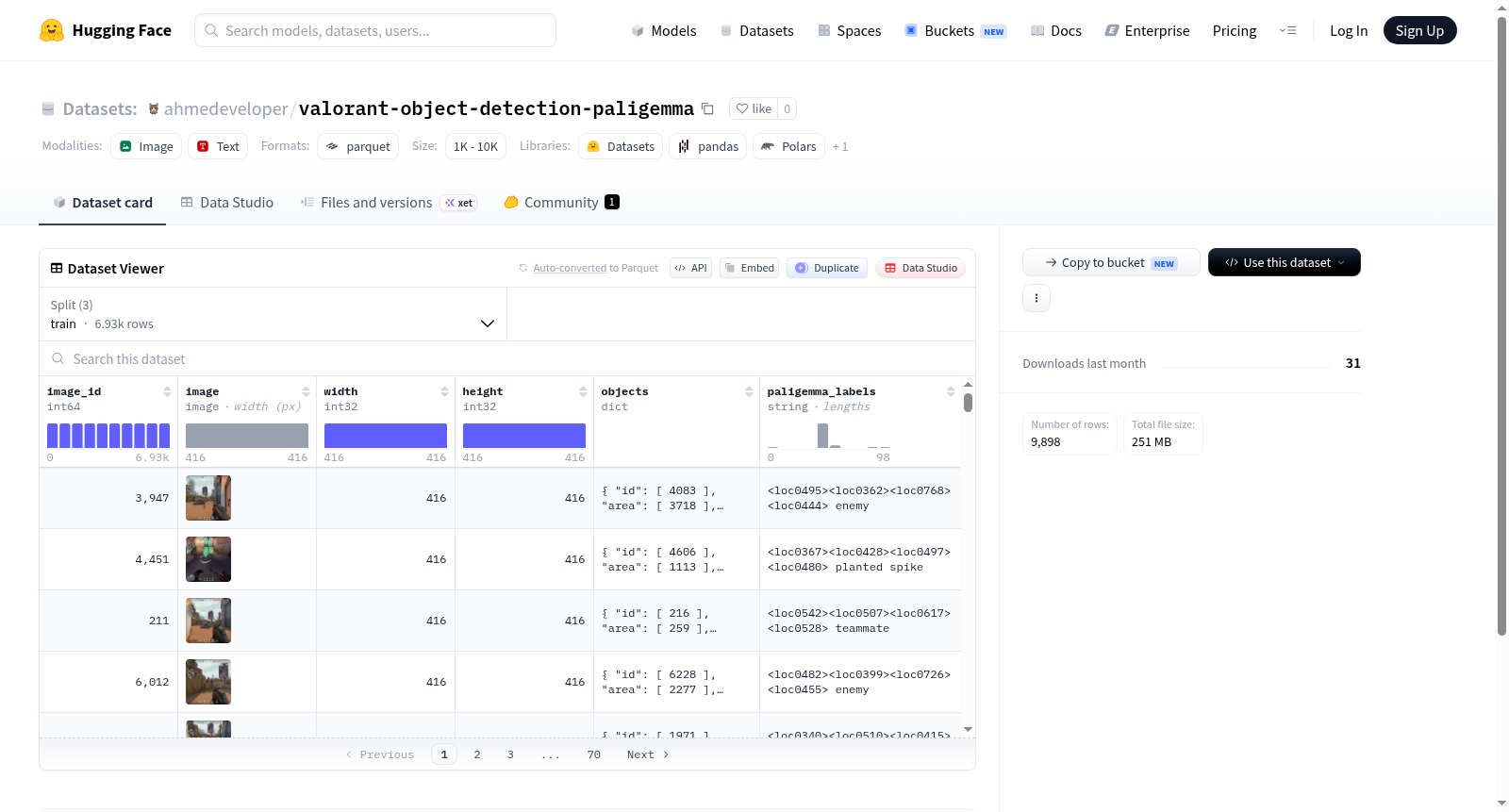This screenshot has width=1509, height=812.
Task: Click the Copy to bucket button
Action: (x=1111, y=262)
